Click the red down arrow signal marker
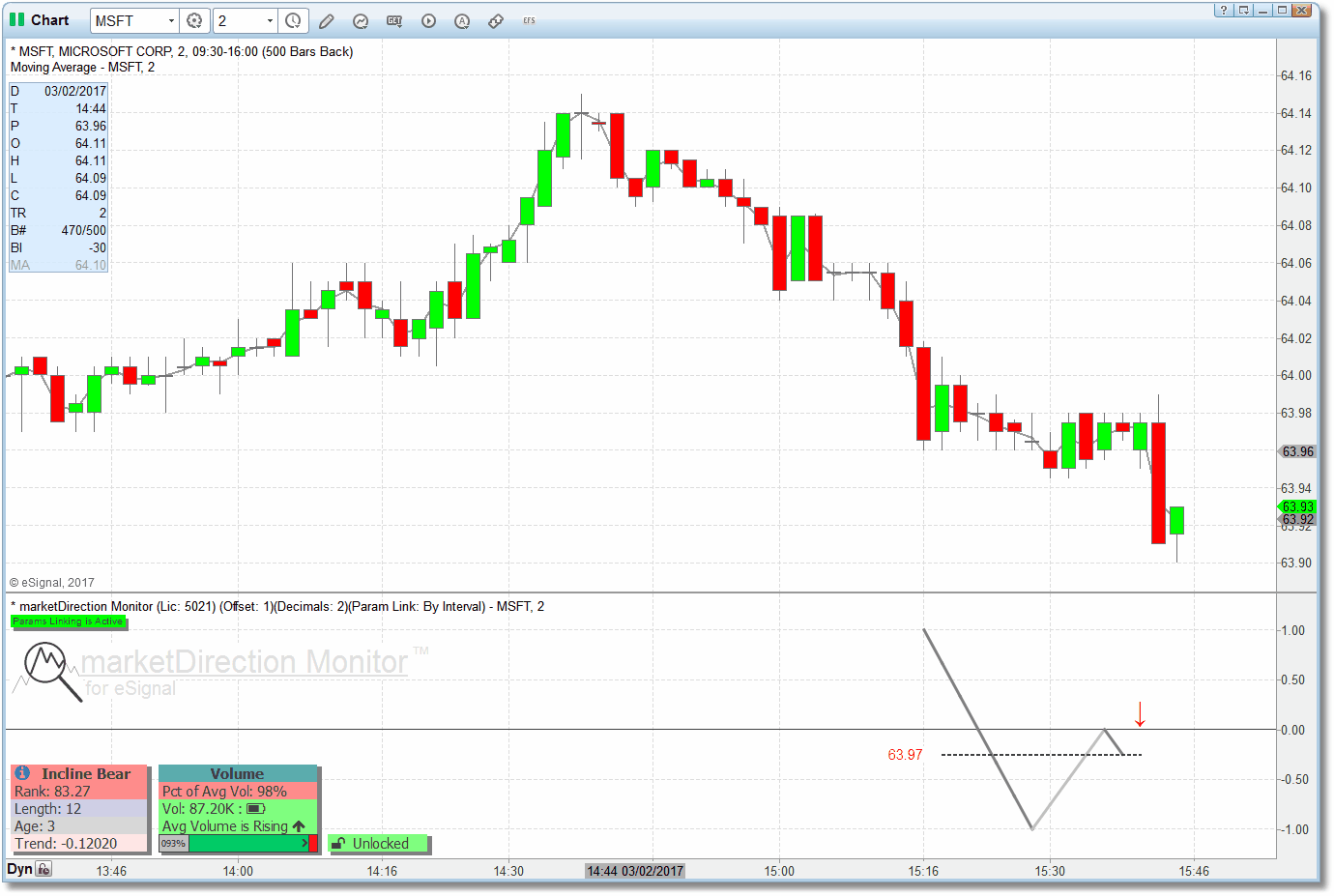 click(x=1140, y=714)
